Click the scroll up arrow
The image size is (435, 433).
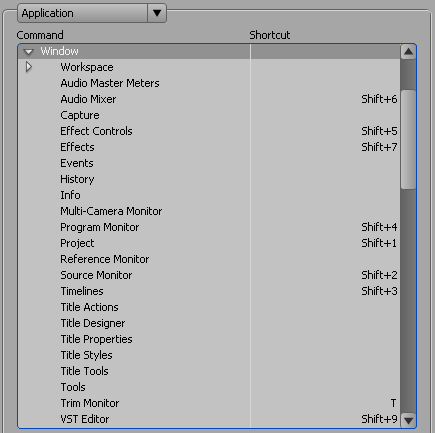[408, 52]
